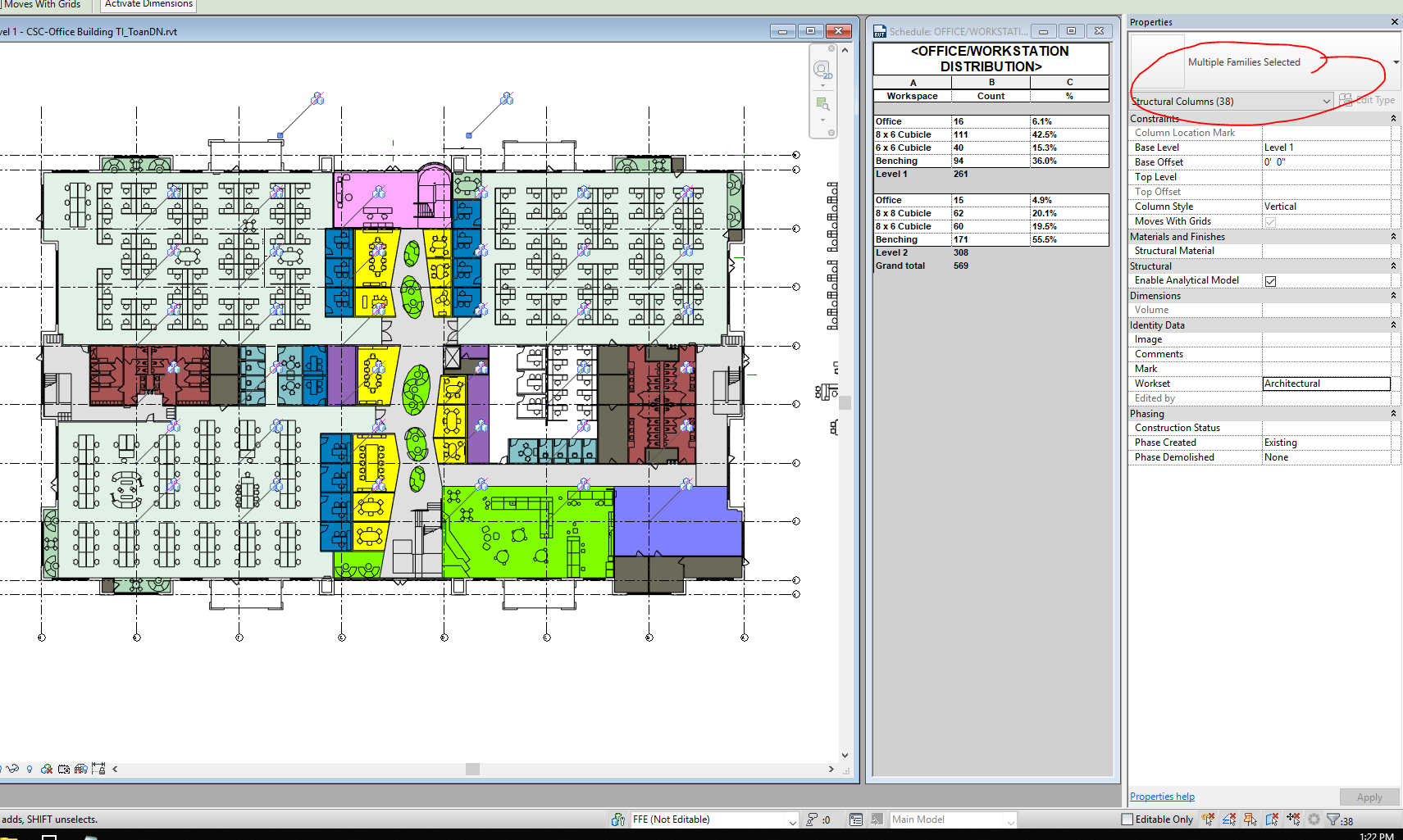The width and height of the screenshot is (1403, 840).
Task: Disable the Select Links selection icon
Action: pyautogui.click(x=1209, y=819)
